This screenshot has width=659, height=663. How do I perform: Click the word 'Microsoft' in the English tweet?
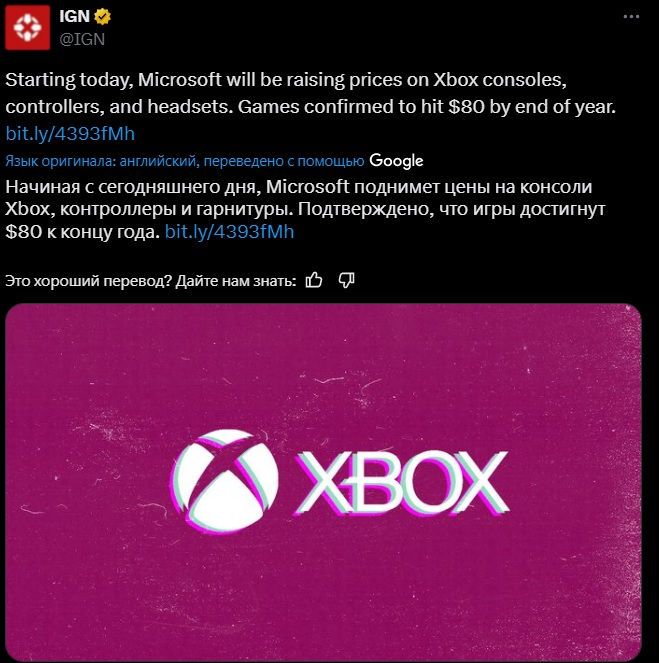[x=180, y=79]
